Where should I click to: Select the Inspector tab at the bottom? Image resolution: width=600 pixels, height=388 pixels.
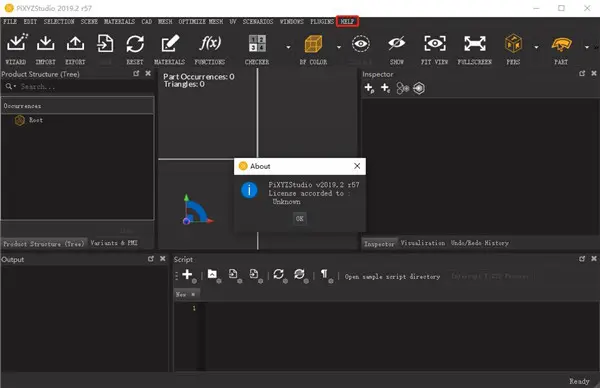pos(379,244)
